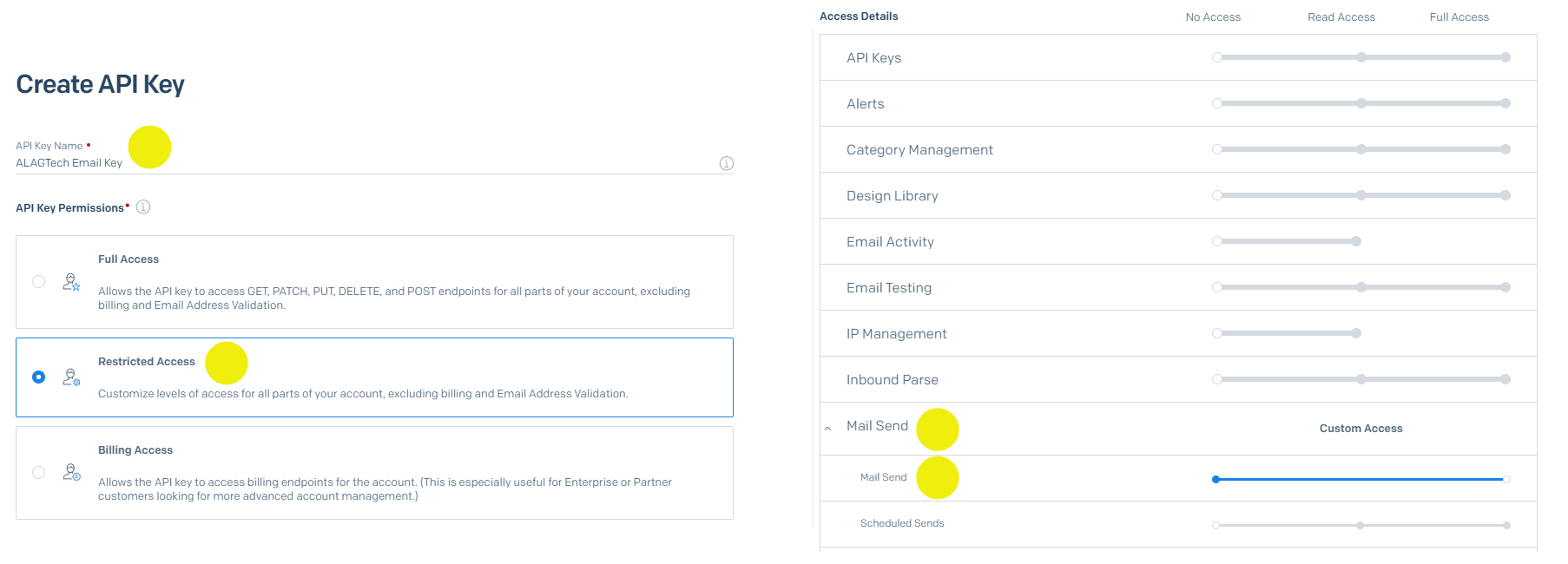Viewport: 1568px width, 564px height.
Task: Set Email Testing slider to Read Access
Action: point(1361,287)
